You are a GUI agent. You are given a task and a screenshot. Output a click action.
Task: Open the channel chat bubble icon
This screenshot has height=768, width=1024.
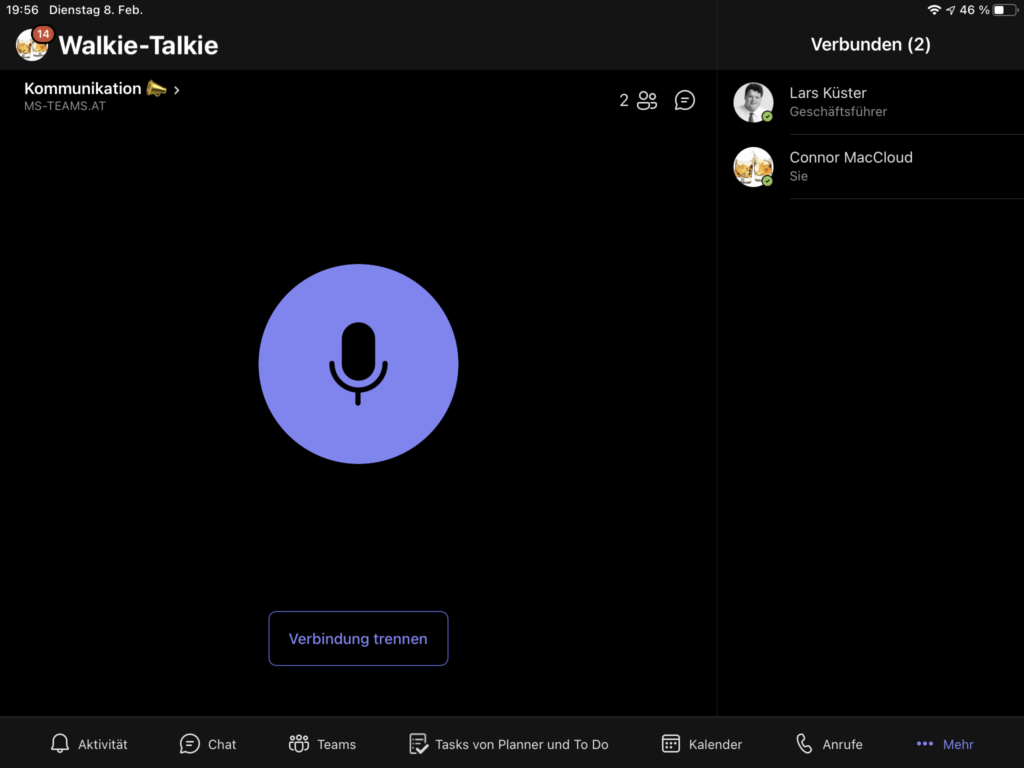[x=684, y=101]
